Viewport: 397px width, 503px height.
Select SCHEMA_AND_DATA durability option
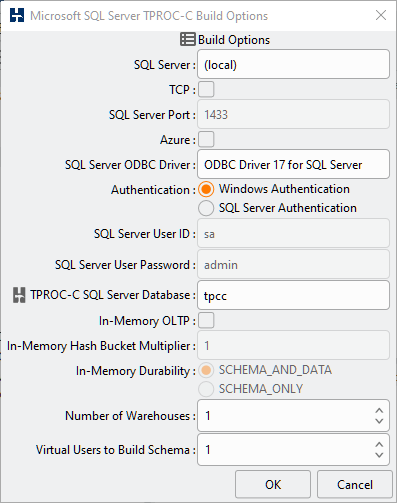coord(206,370)
